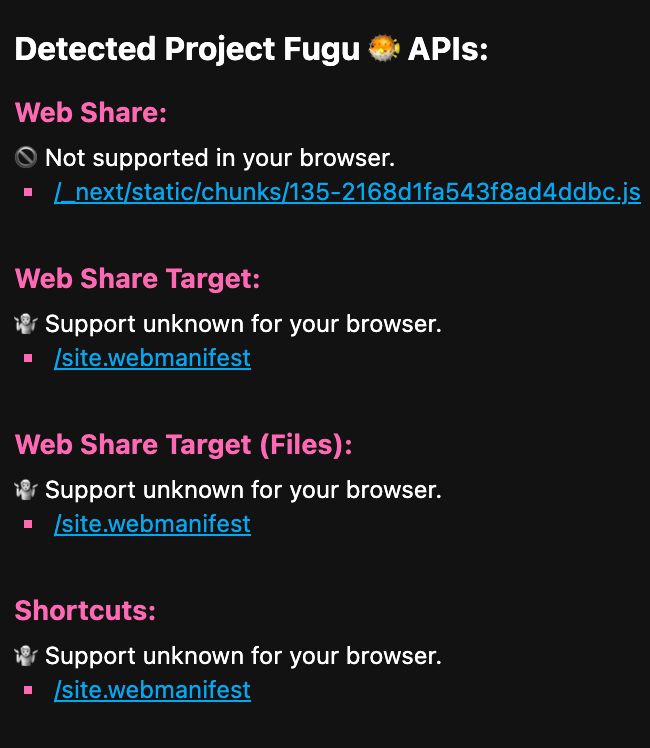Click the prohibited icon under Web Share

pos(26,158)
